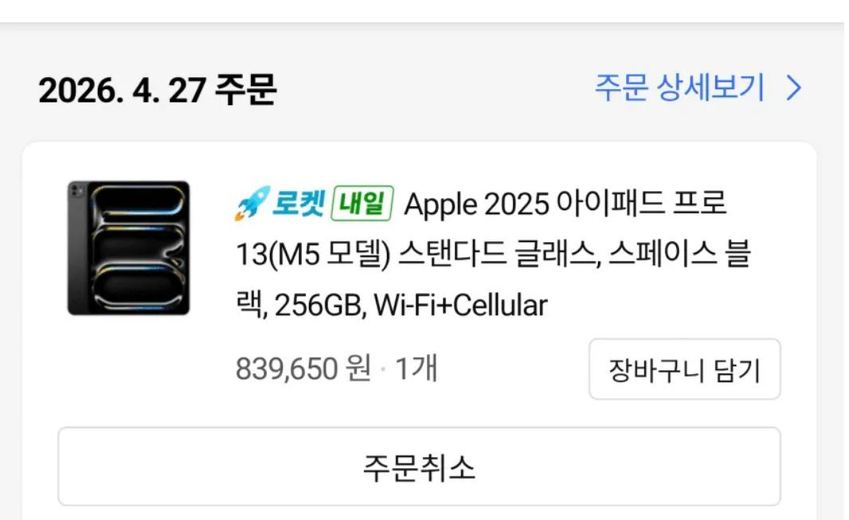Click the 2026. 4. 27 주문 date heading
The width and height of the screenshot is (849, 520).
158,90
